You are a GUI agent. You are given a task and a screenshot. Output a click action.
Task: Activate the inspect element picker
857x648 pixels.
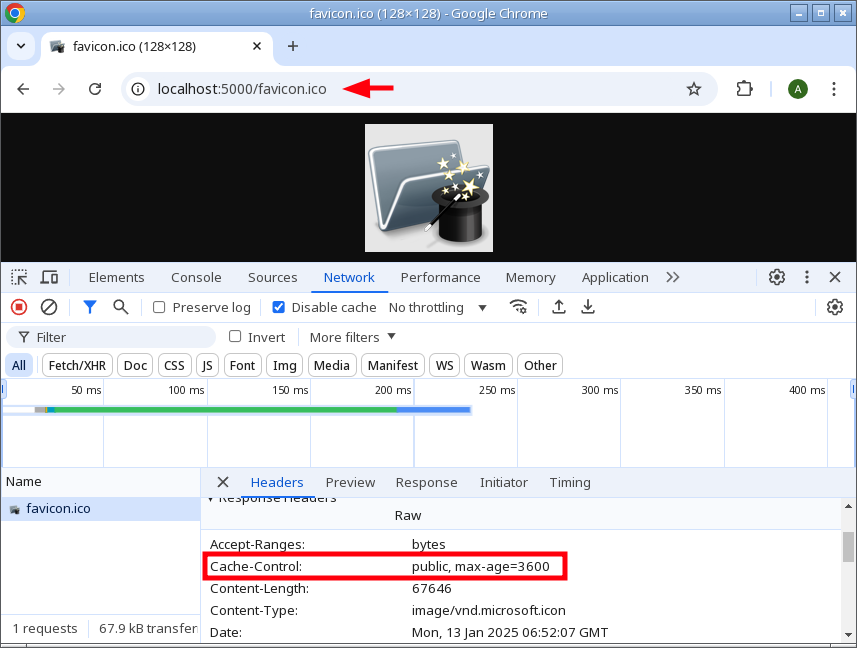19,278
